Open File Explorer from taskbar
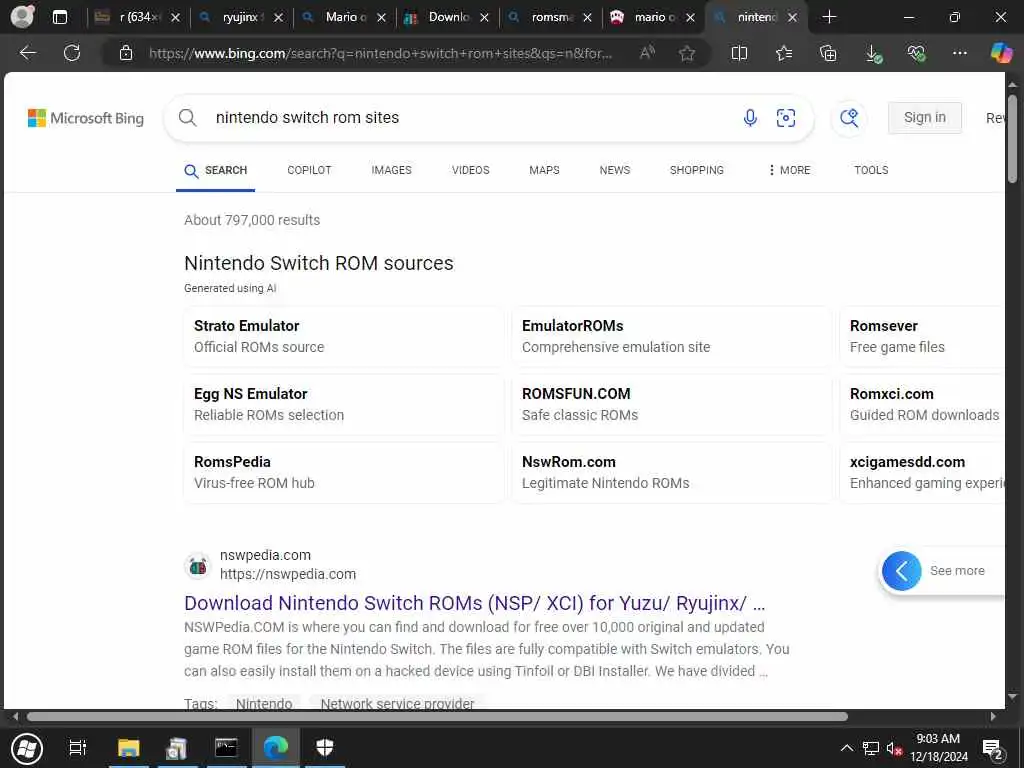The height and width of the screenshot is (768, 1024). tap(129, 748)
